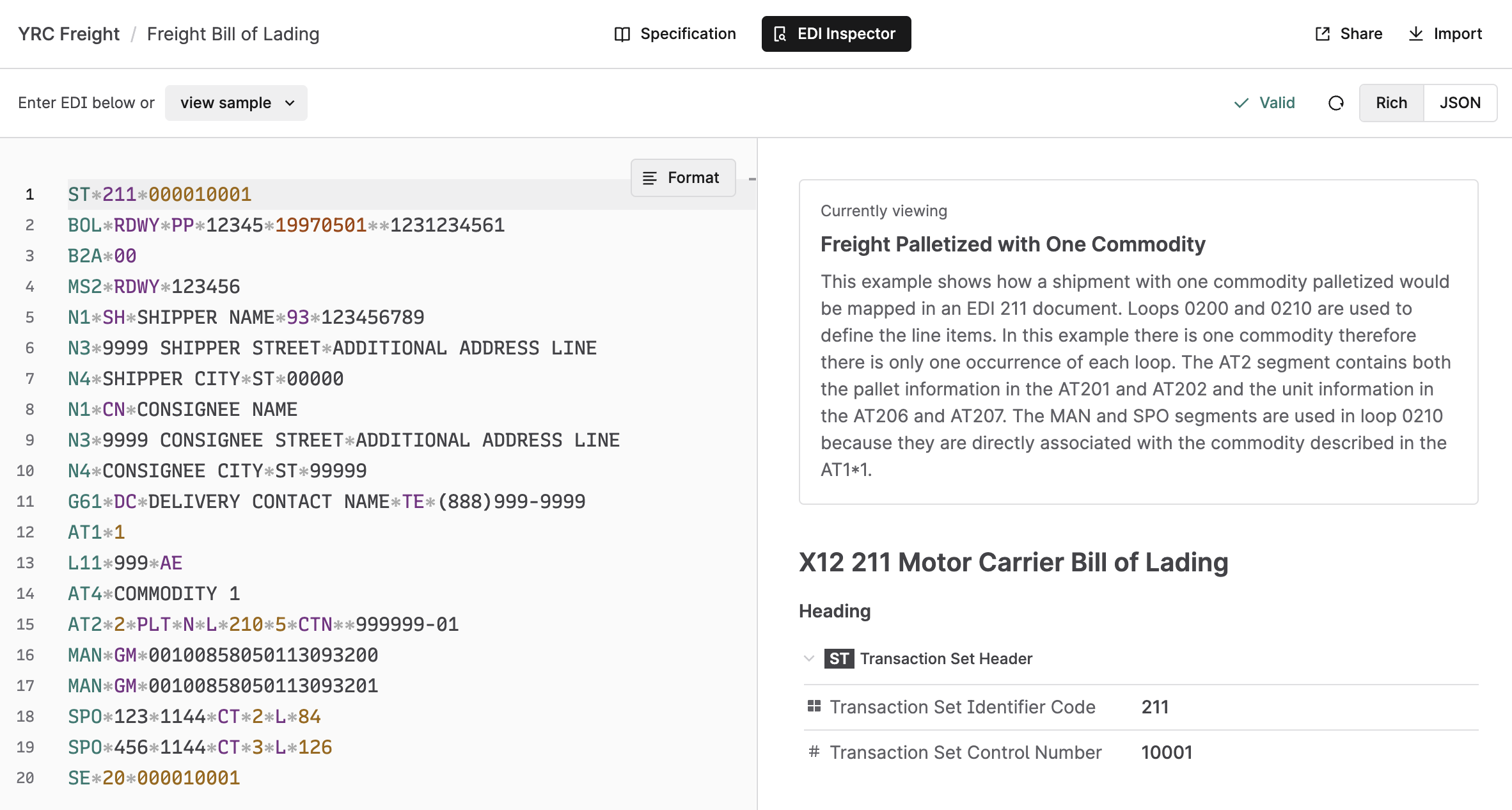Click the 'AT2*2*PLT*N*L*210' line

(x=264, y=624)
